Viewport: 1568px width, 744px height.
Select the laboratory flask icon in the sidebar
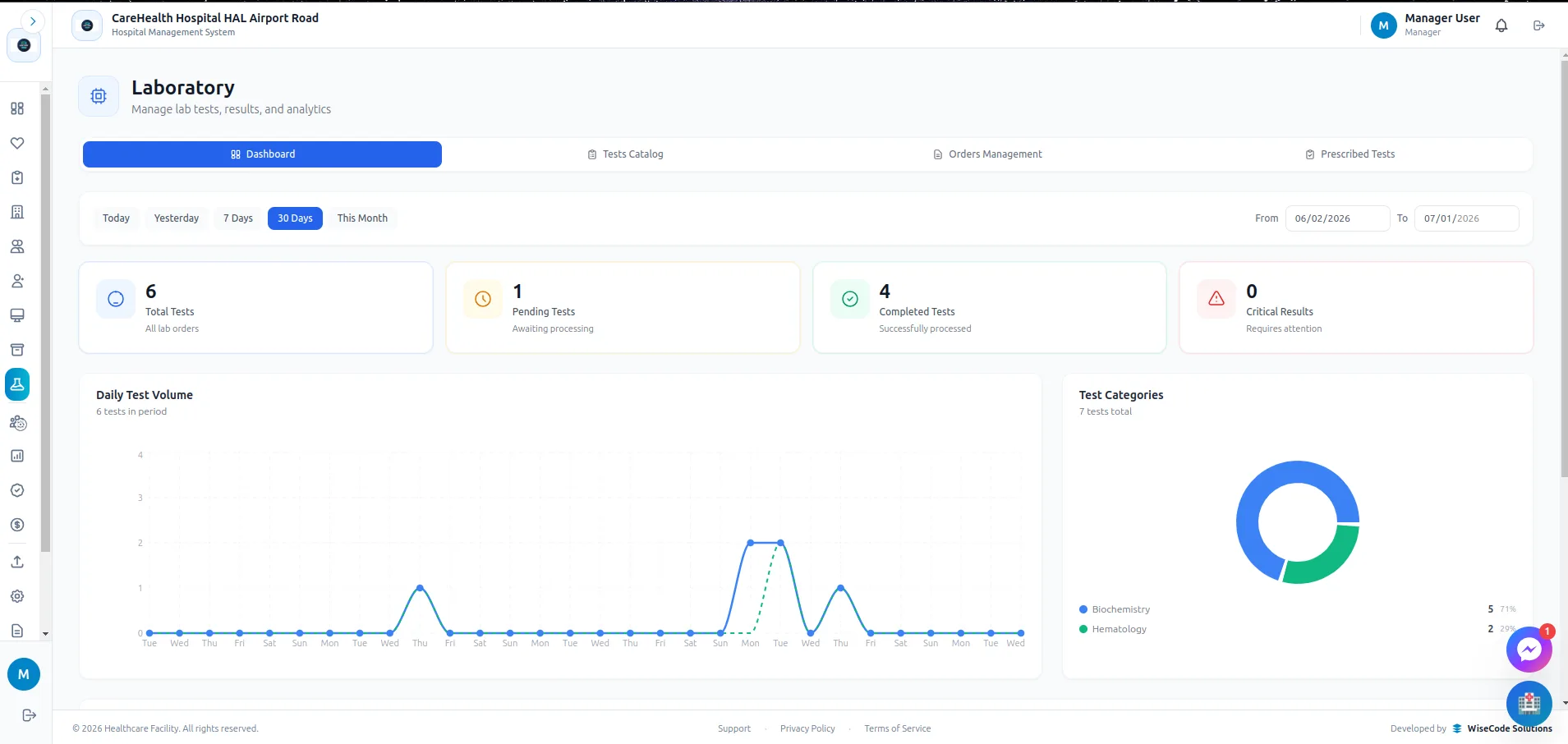[x=17, y=384]
